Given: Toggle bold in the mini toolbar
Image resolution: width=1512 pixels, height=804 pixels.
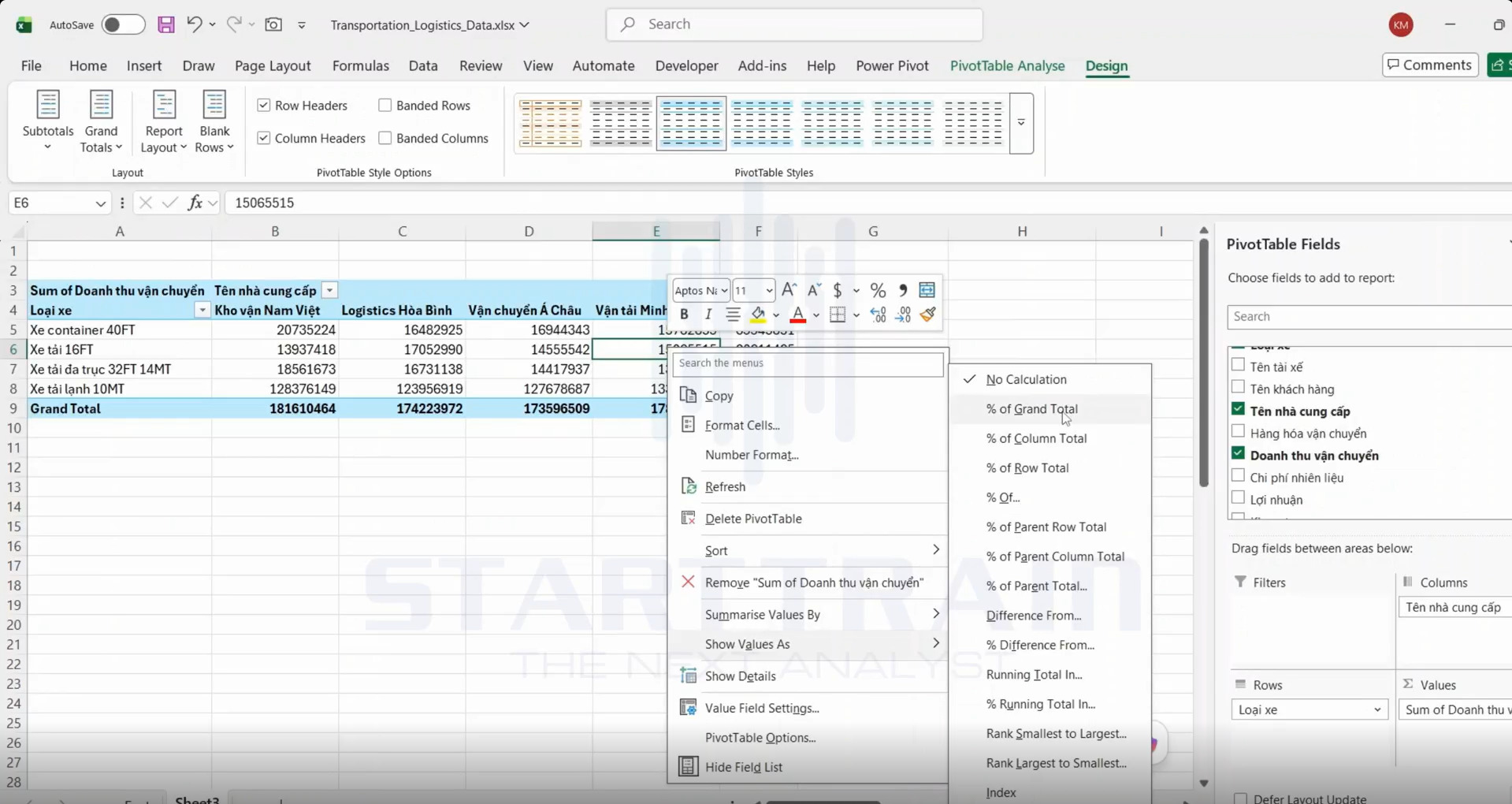Looking at the screenshot, I should coord(684,315).
